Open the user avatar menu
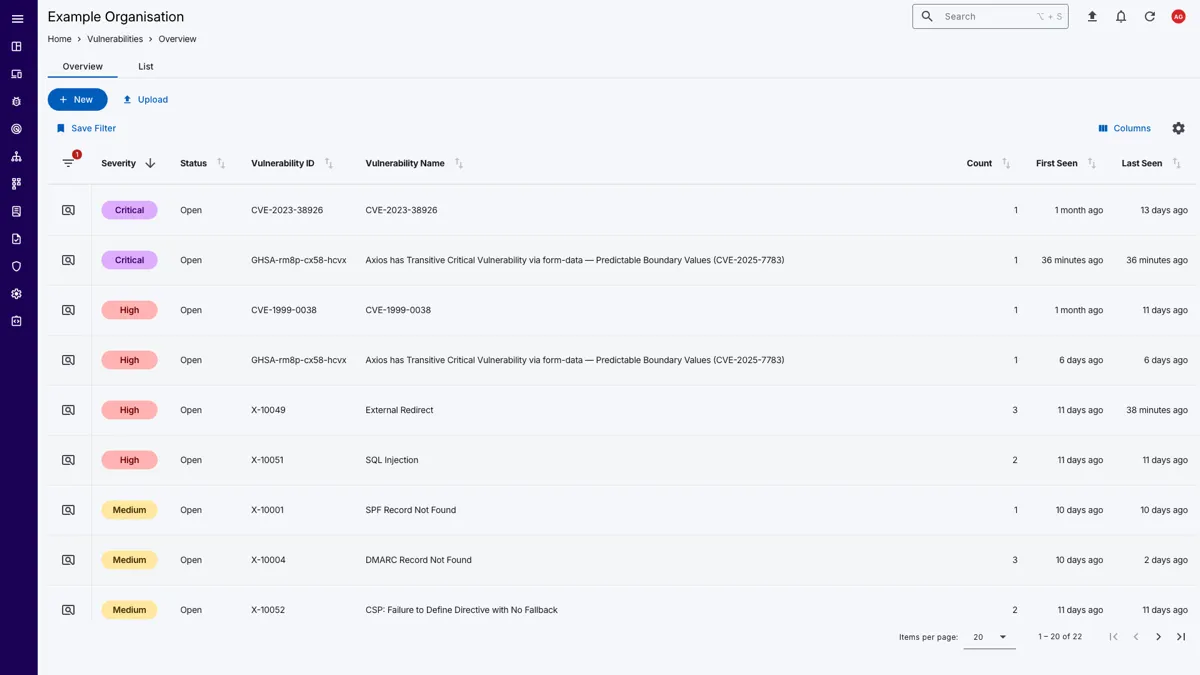 1178,17
